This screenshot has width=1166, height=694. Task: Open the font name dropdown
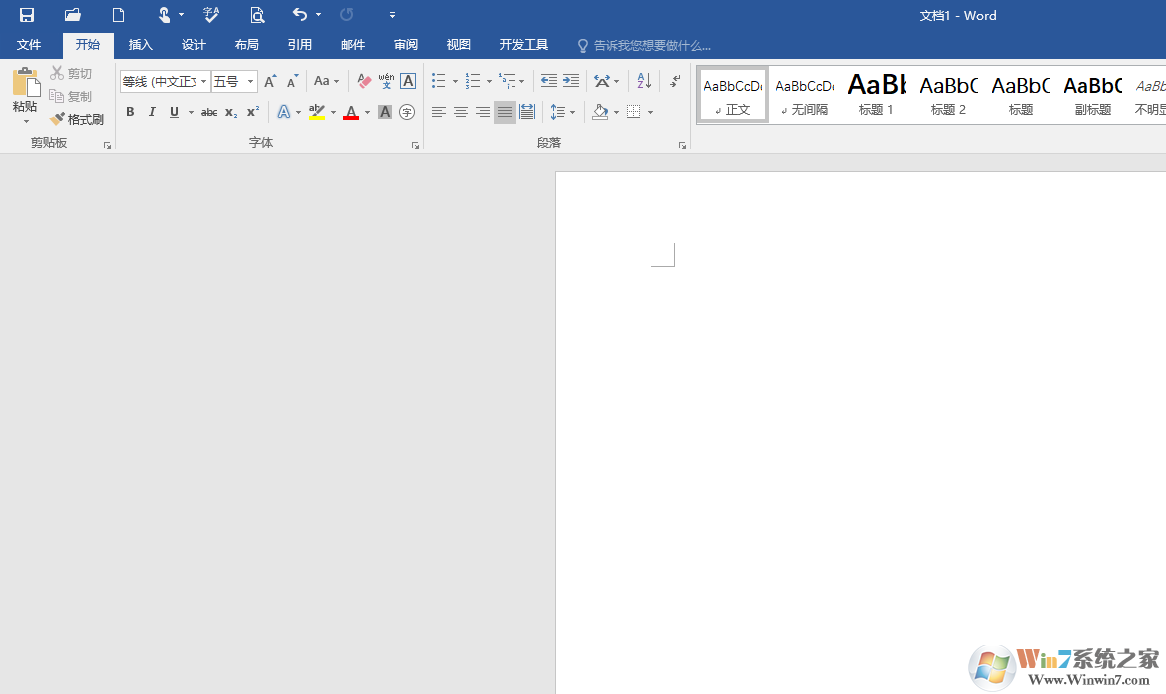tap(204, 82)
